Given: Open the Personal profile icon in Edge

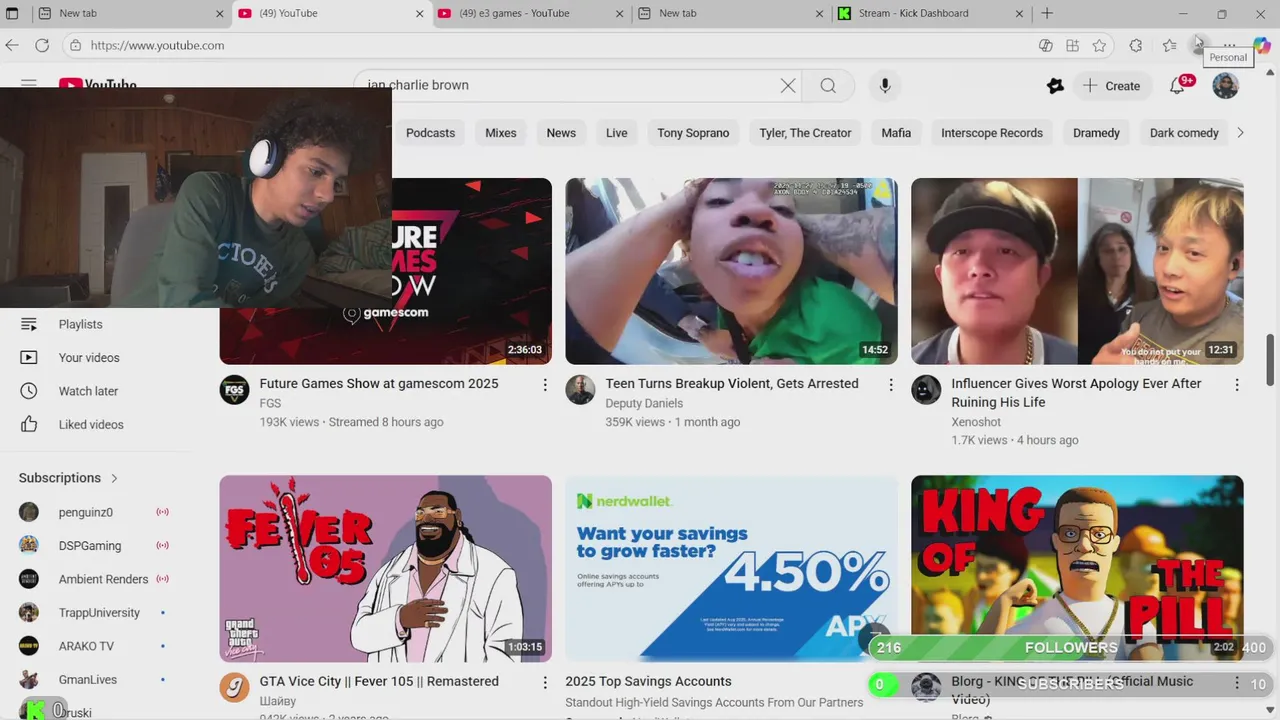Looking at the screenshot, I should pyautogui.click(x=1199, y=45).
